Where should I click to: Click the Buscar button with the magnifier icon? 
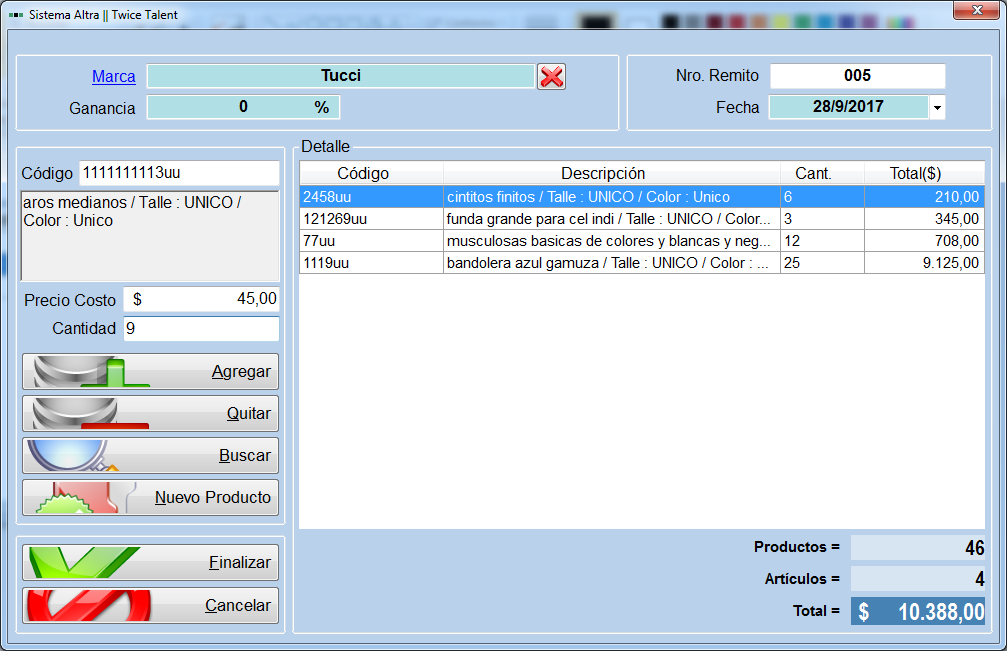coord(151,455)
